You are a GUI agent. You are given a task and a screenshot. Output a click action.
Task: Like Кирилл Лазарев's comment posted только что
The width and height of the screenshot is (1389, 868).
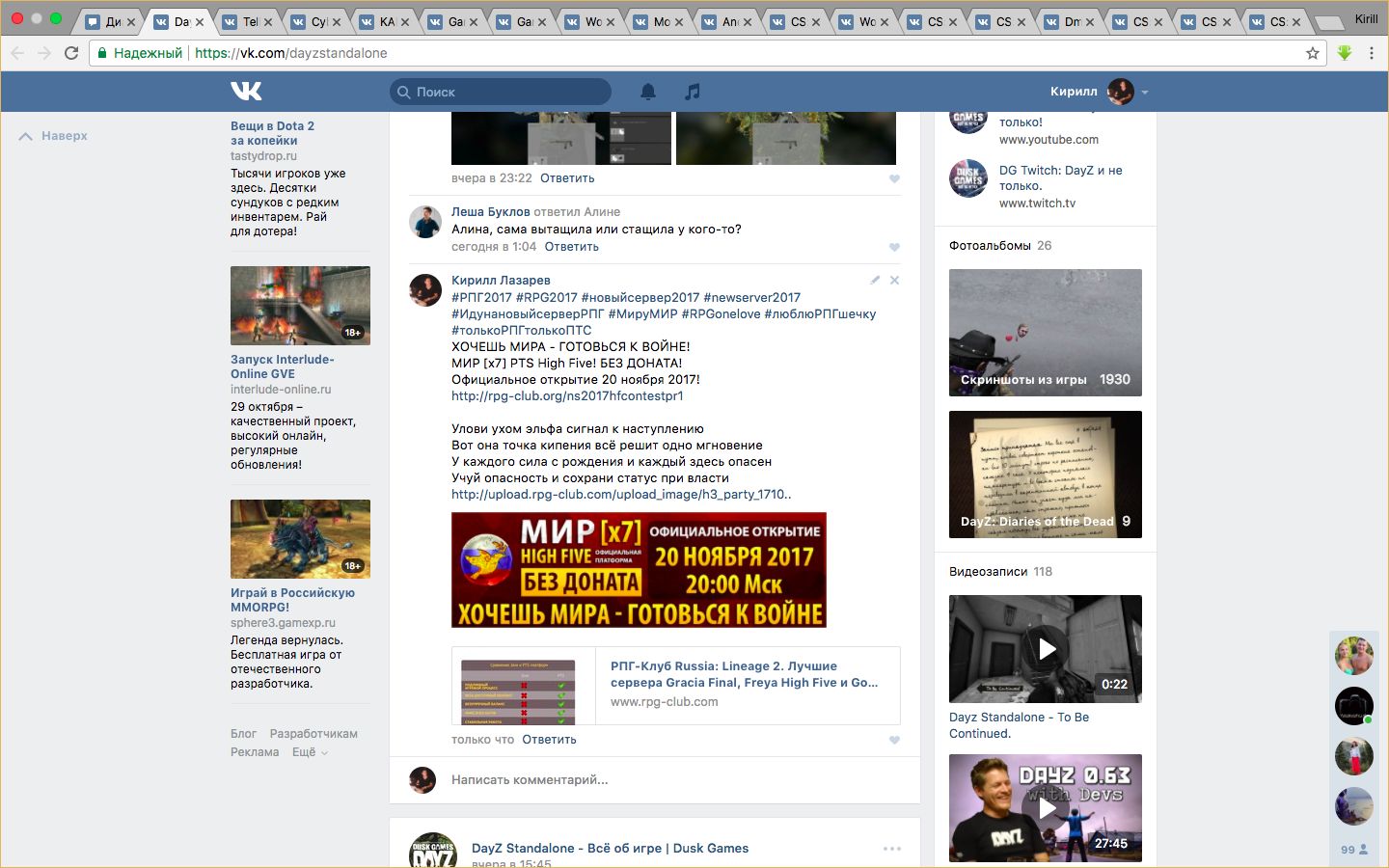point(894,740)
